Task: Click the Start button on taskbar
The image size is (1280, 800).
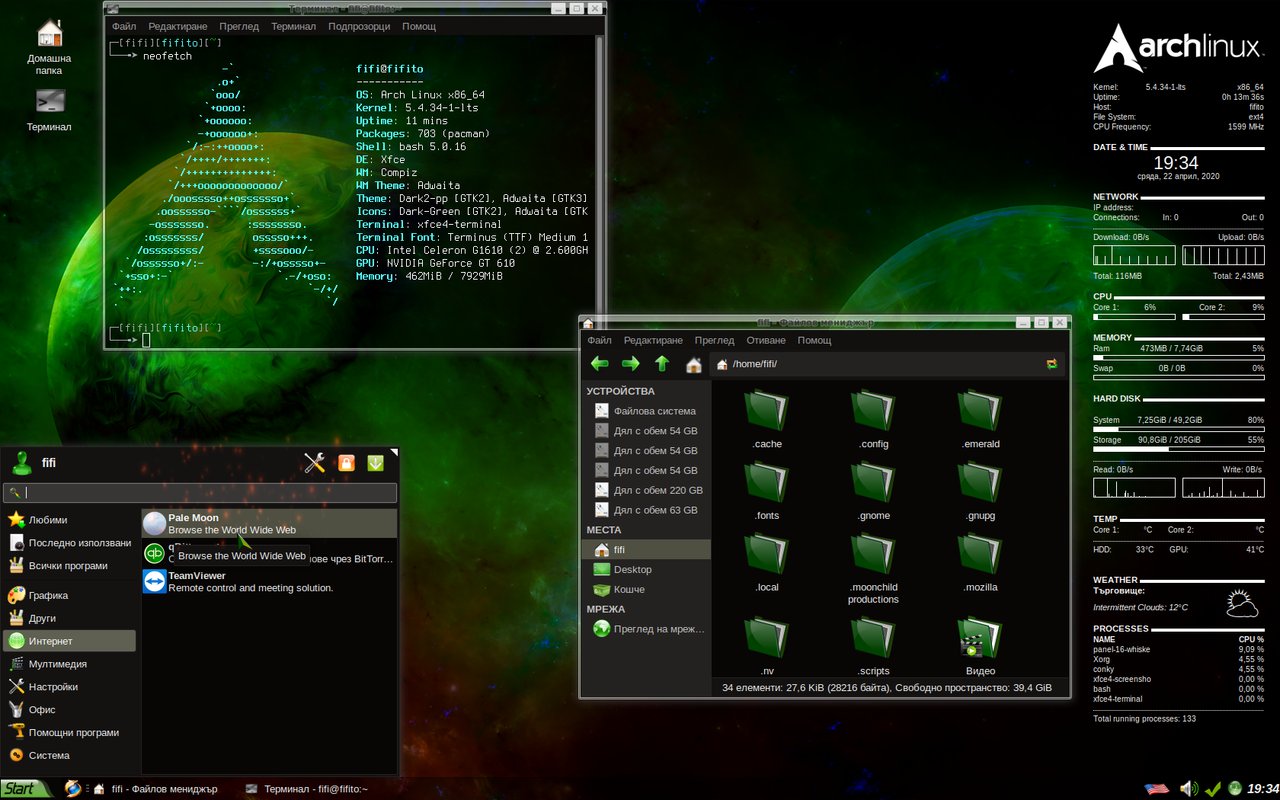Action: pos(27,789)
